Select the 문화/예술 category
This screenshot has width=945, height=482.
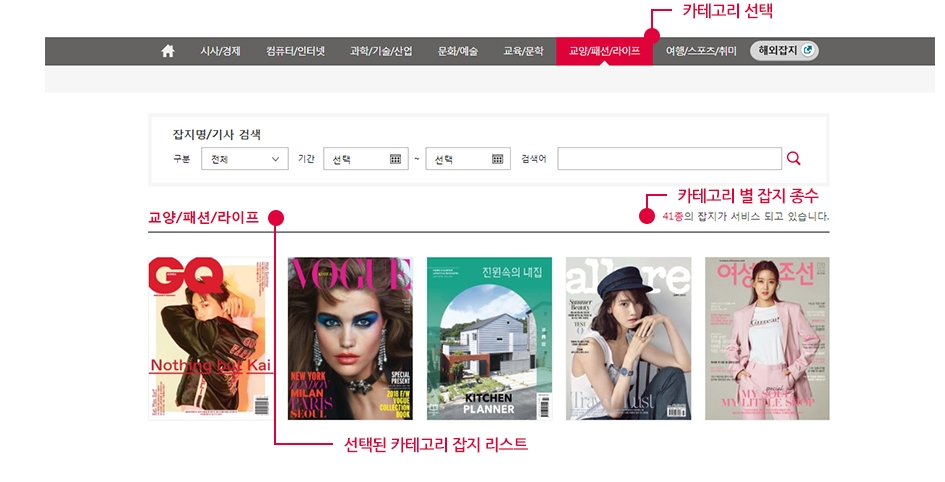coord(458,51)
